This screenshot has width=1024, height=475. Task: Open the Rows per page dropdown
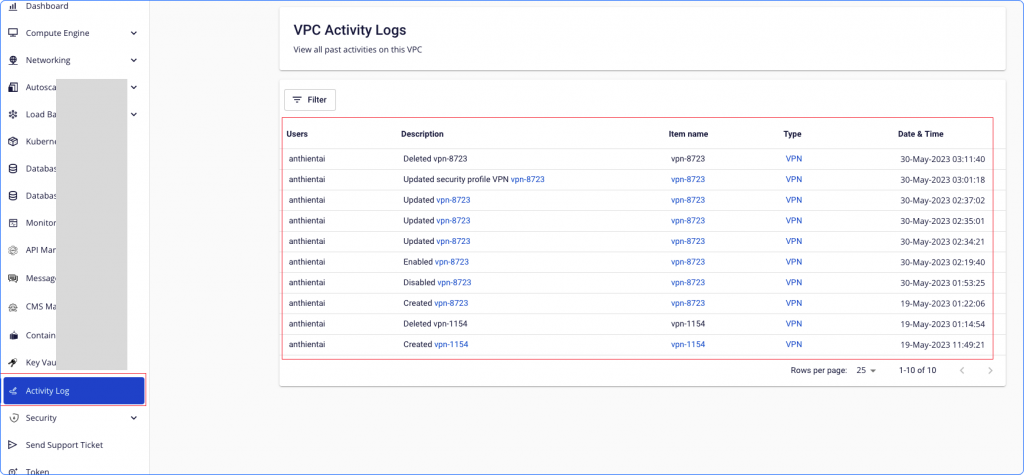point(866,370)
